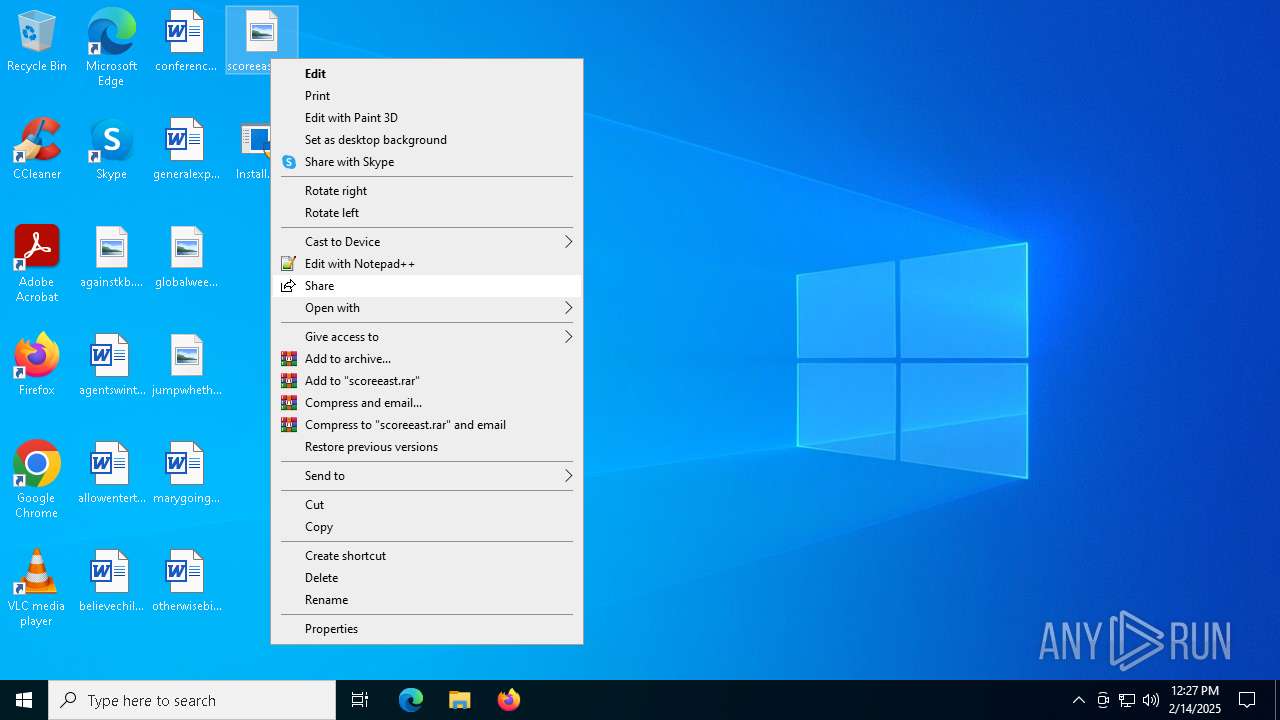
Task: Select Set as desktop background
Action: [427, 140]
